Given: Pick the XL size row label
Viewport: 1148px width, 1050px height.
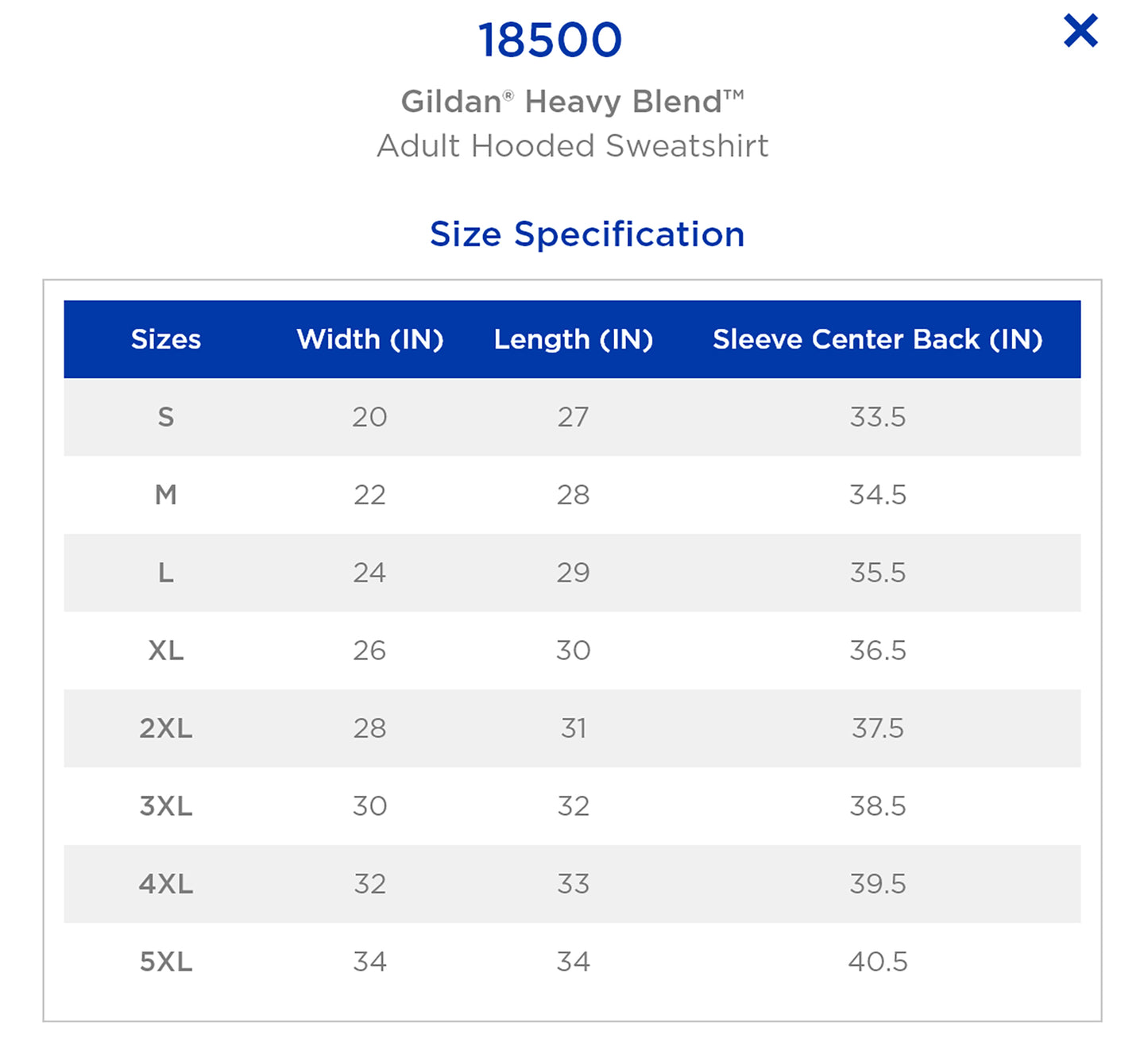Looking at the screenshot, I should point(165,650).
